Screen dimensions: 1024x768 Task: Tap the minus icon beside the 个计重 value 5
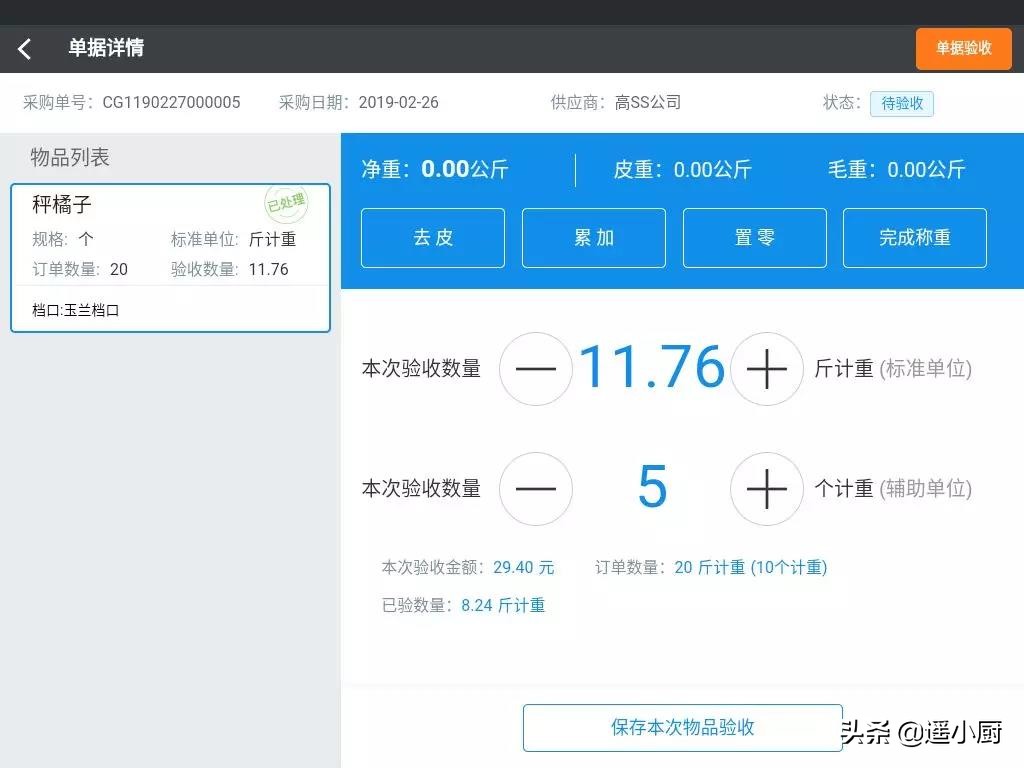tap(536, 489)
